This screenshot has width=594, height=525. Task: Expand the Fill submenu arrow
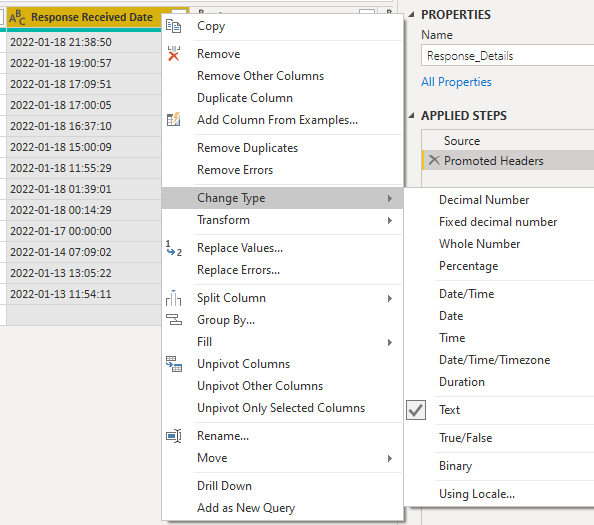coord(390,342)
